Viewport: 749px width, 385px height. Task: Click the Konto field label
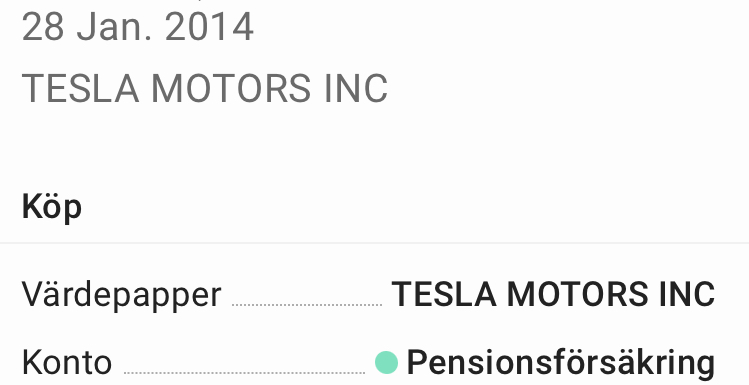67,363
